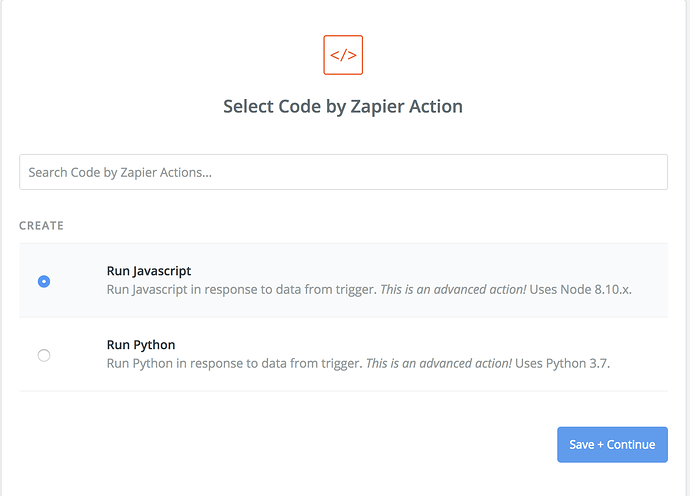Click the Uses Python 3.7 text
The width and height of the screenshot is (690, 496).
[x=562, y=364]
